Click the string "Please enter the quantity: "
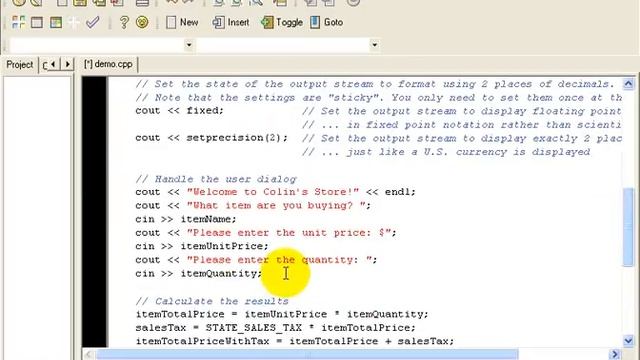 click(279, 260)
